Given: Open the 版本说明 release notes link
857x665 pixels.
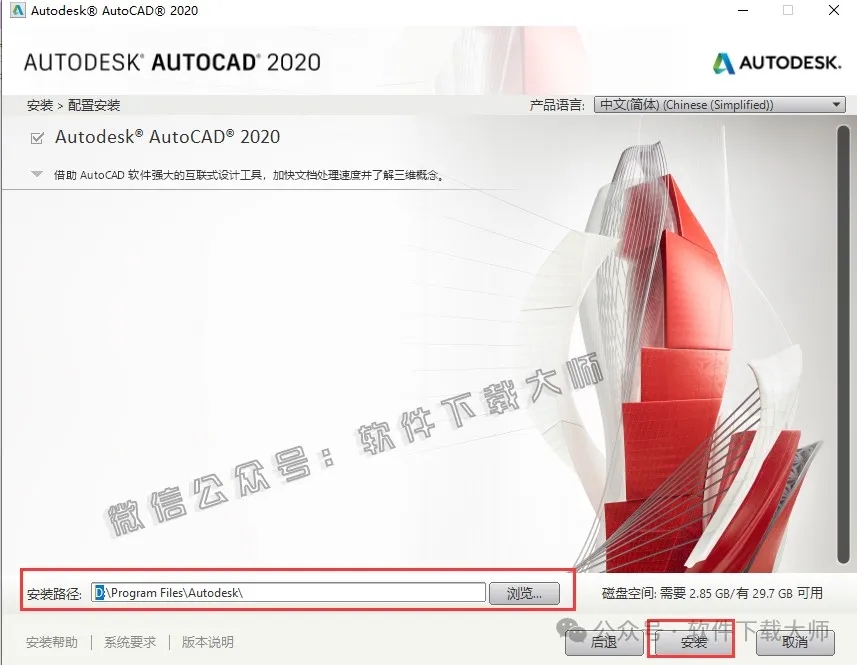Looking at the screenshot, I should click(206, 643).
